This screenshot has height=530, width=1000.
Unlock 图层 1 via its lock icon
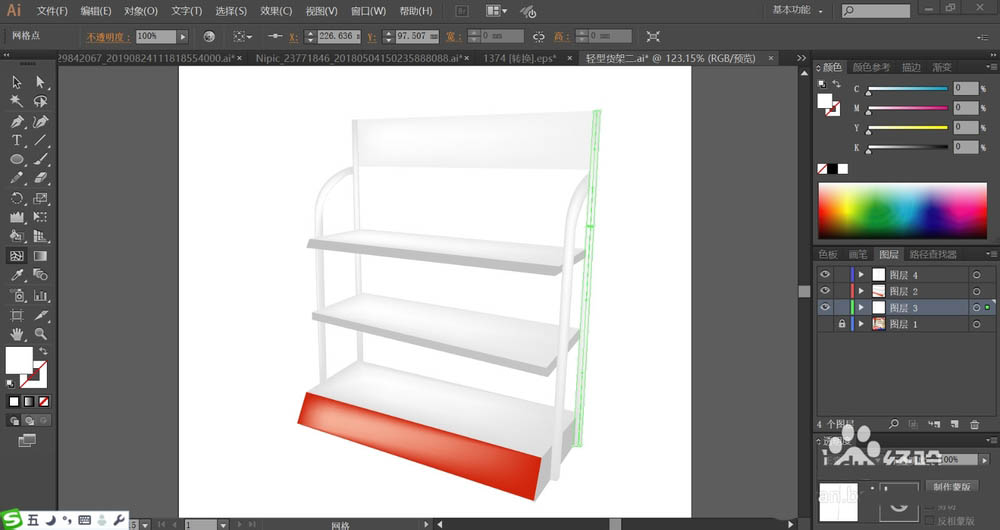tap(842, 324)
